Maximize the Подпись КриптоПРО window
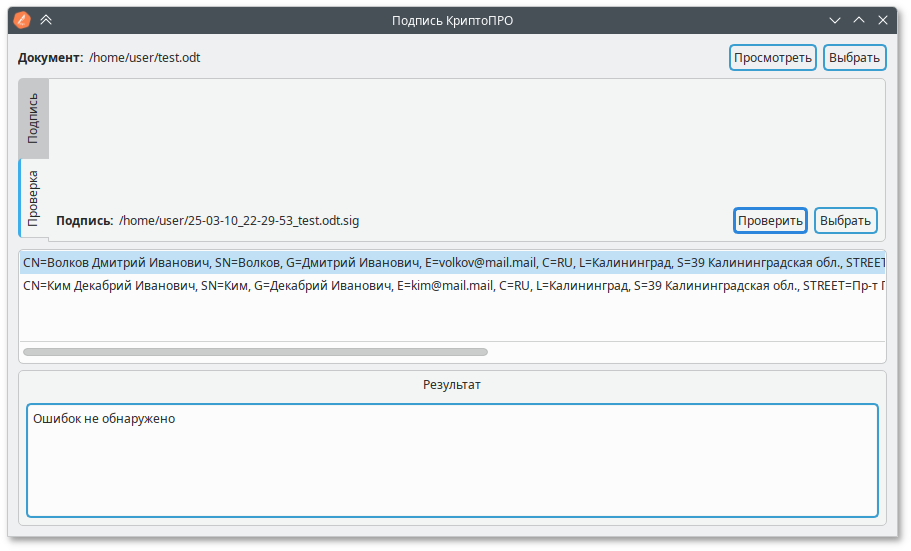The width and height of the screenshot is (911, 551). pyautogui.click(x=859, y=19)
